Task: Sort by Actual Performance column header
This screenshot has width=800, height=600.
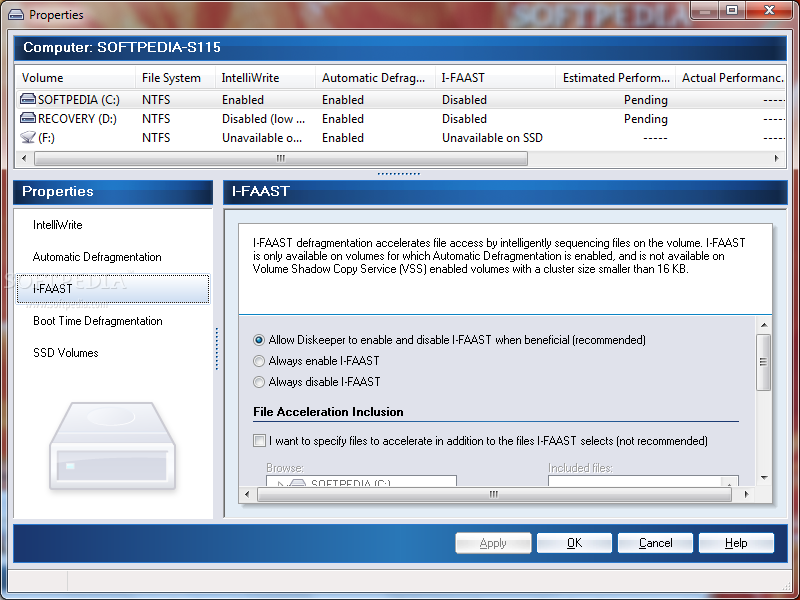Action: (x=731, y=78)
